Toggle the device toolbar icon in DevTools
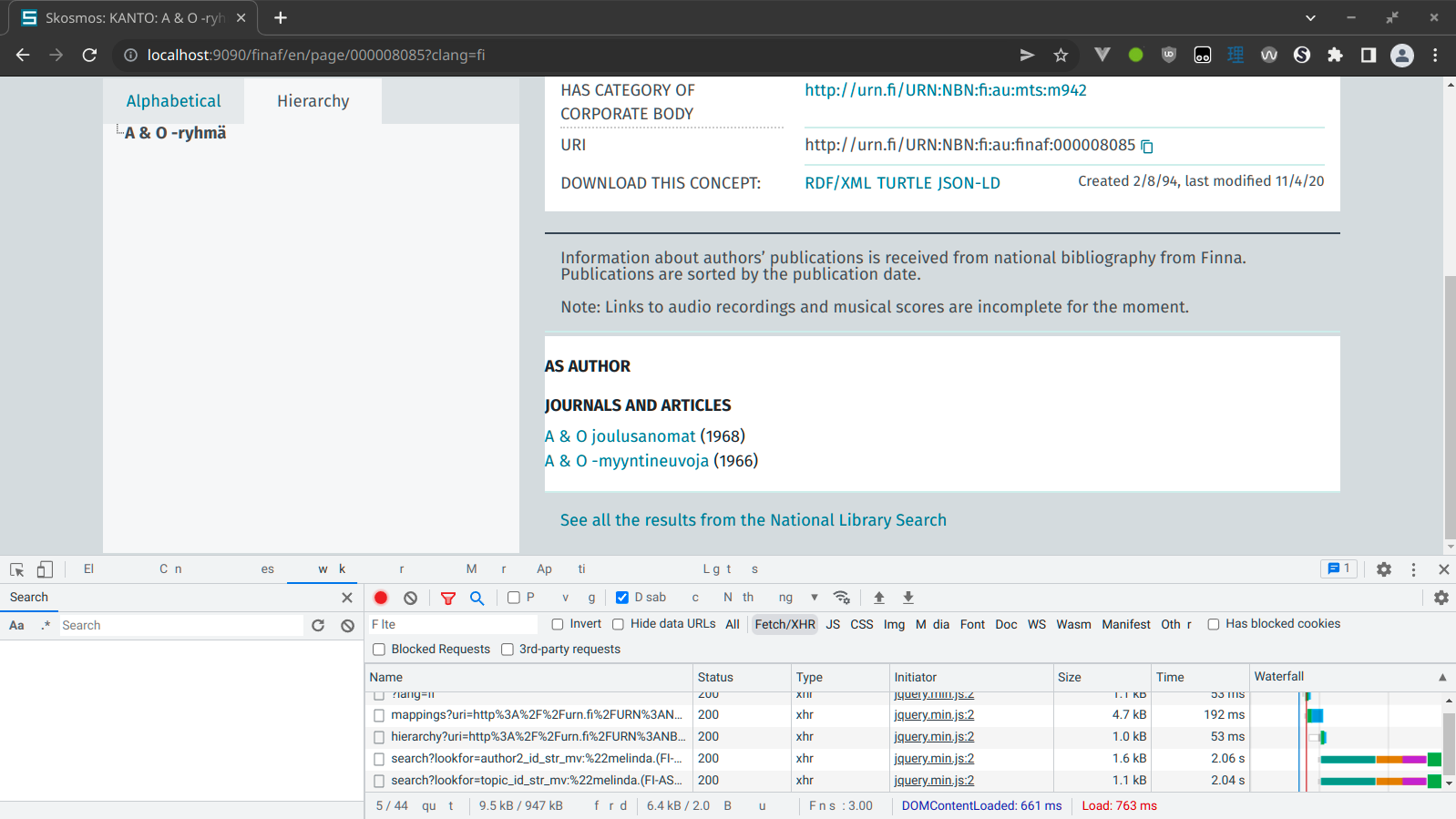 point(45,569)
